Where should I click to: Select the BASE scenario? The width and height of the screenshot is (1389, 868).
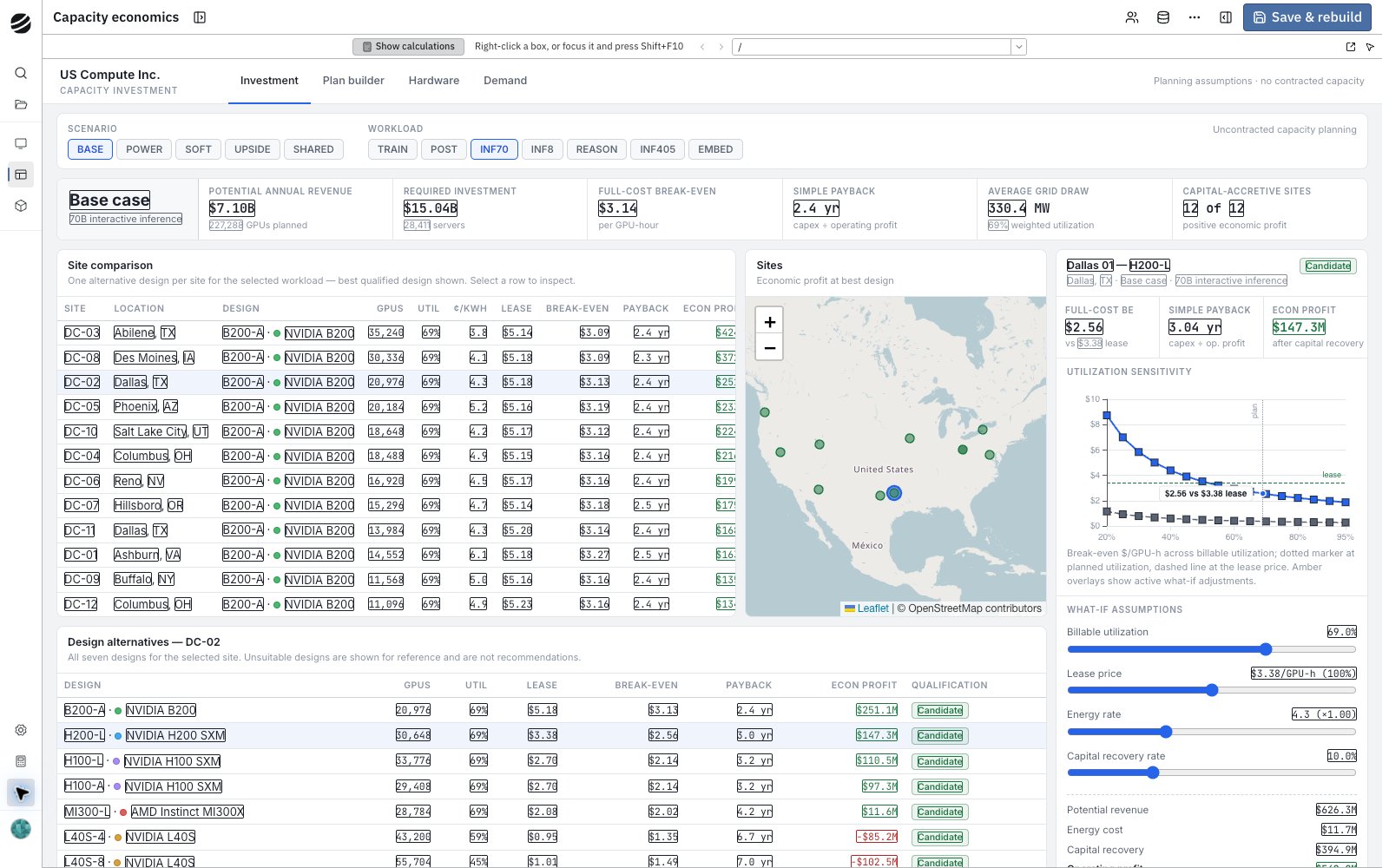(90, 149)
